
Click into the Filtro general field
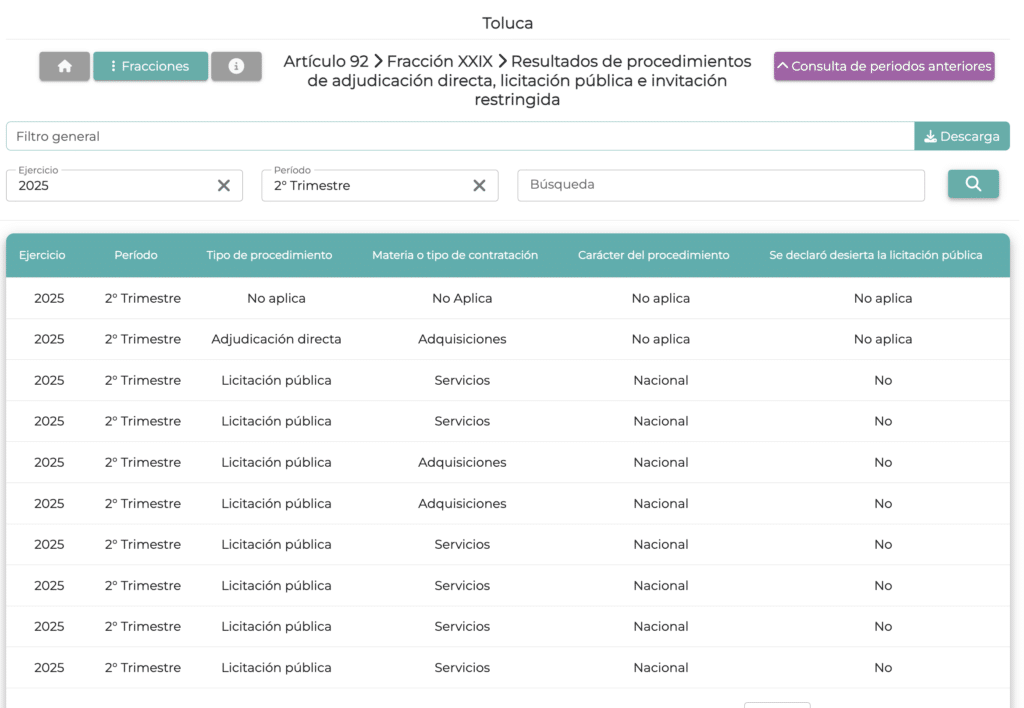tap(459, 136)
